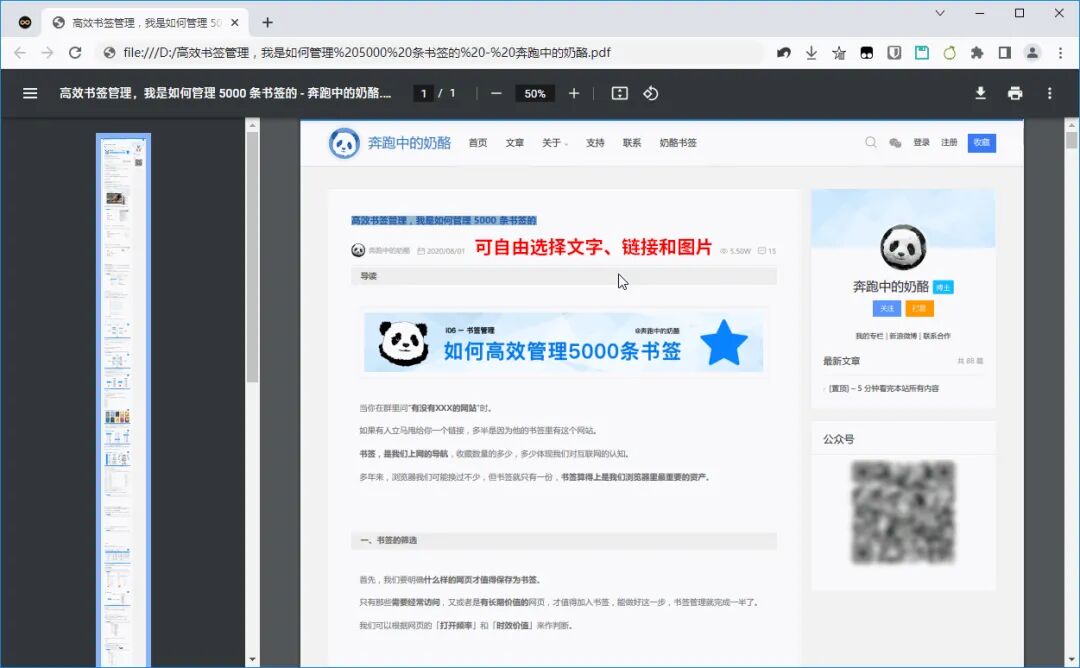Download the PDF file
Screen dimensions: 1080x668
[980, 93]
